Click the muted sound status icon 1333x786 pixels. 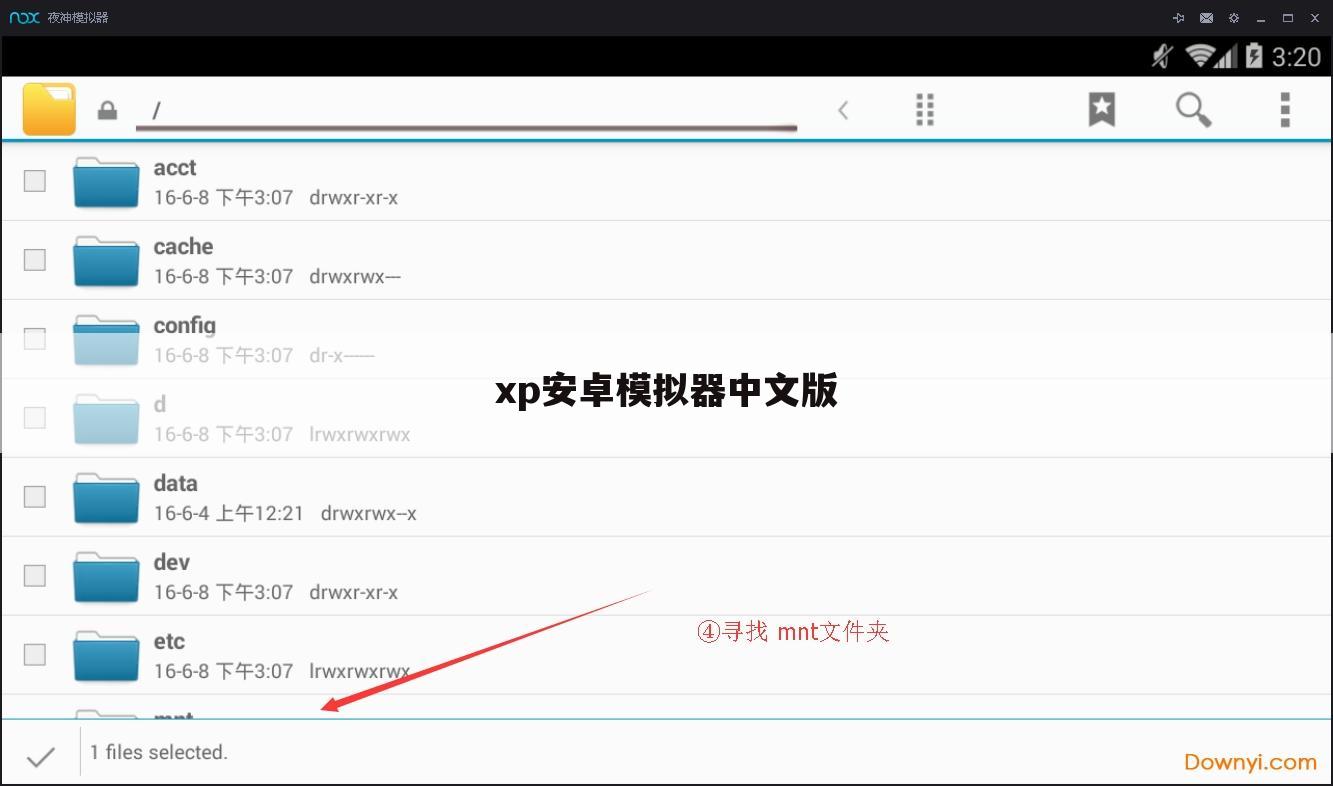[x=1162, y=56]
